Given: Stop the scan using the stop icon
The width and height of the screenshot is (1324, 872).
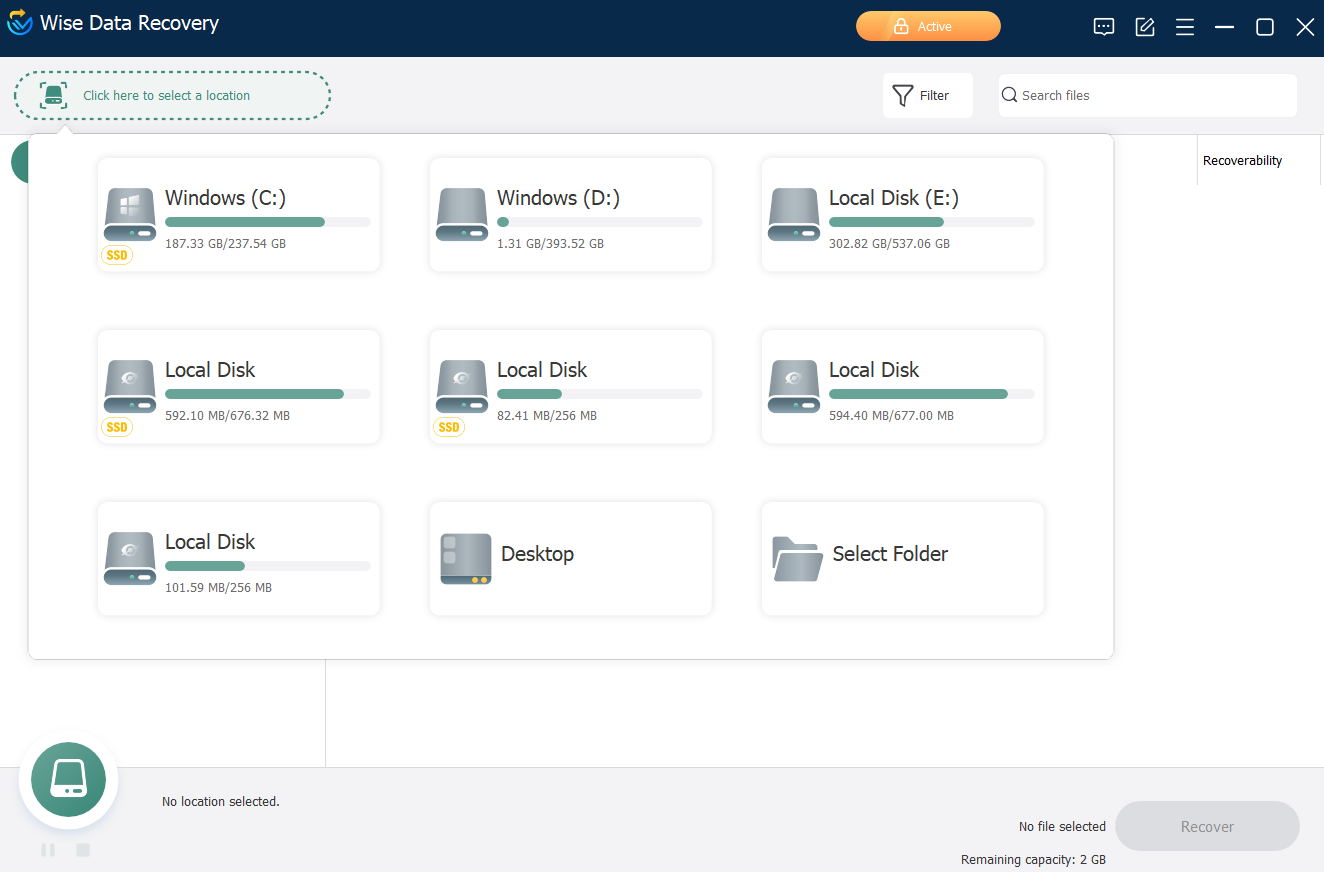Looking at the screenshot, I should click(82, 849).
